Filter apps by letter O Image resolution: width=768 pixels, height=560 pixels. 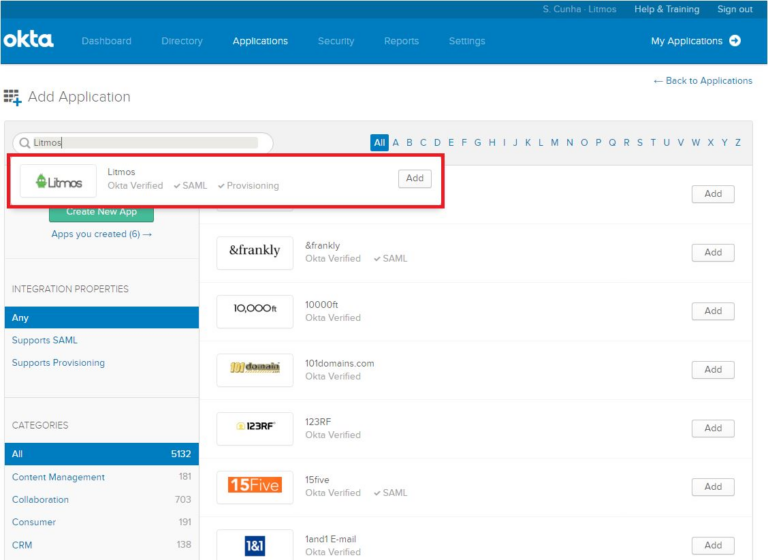click(584, 143)
